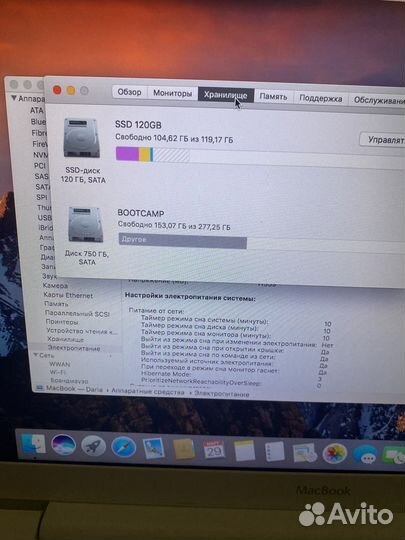Switch to the Обзор tab
405x540 pixels.
pos(129,92)
